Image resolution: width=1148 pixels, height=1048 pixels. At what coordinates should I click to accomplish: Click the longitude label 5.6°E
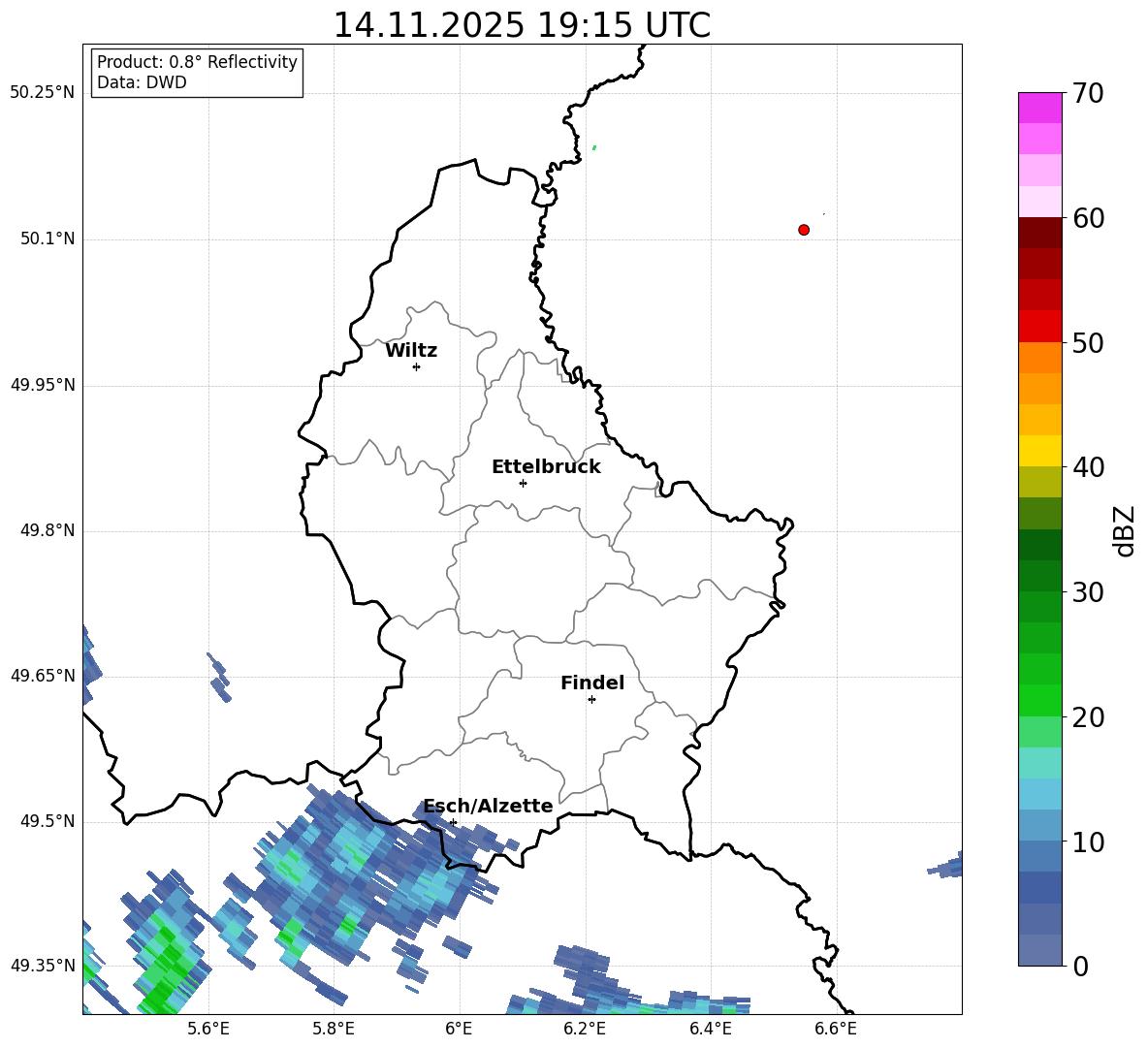tap(208, 1029)
